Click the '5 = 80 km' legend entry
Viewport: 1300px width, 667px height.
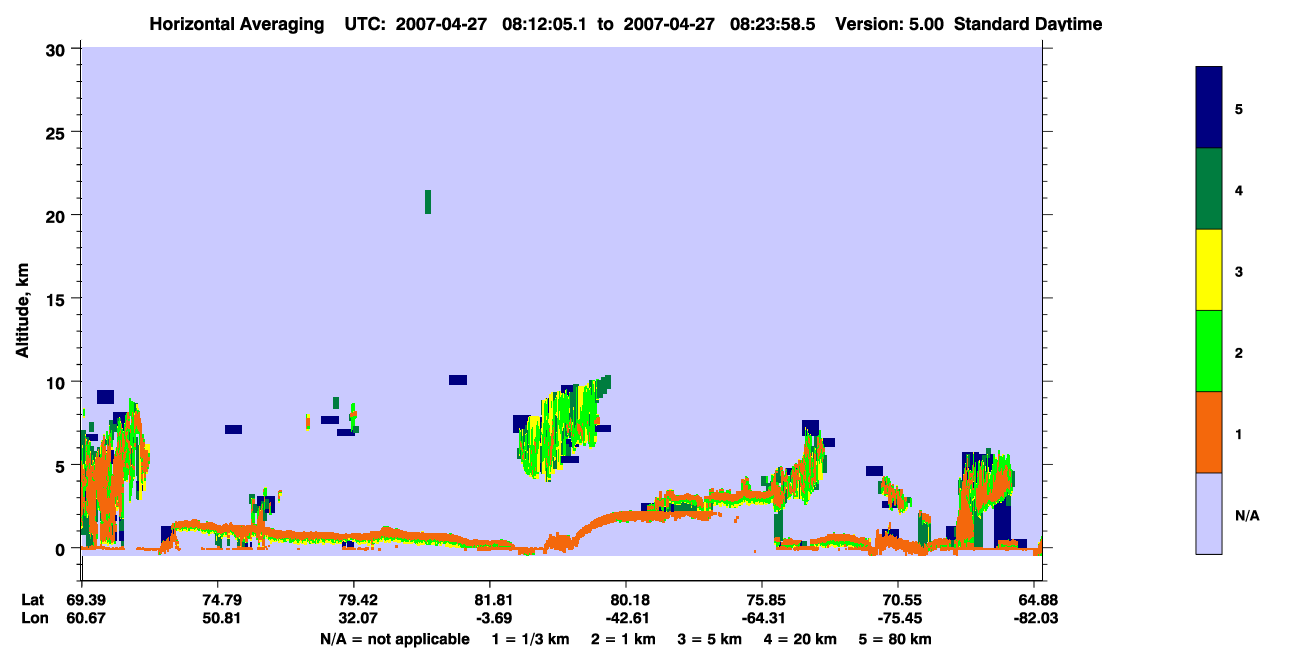(x=895, y=639)
